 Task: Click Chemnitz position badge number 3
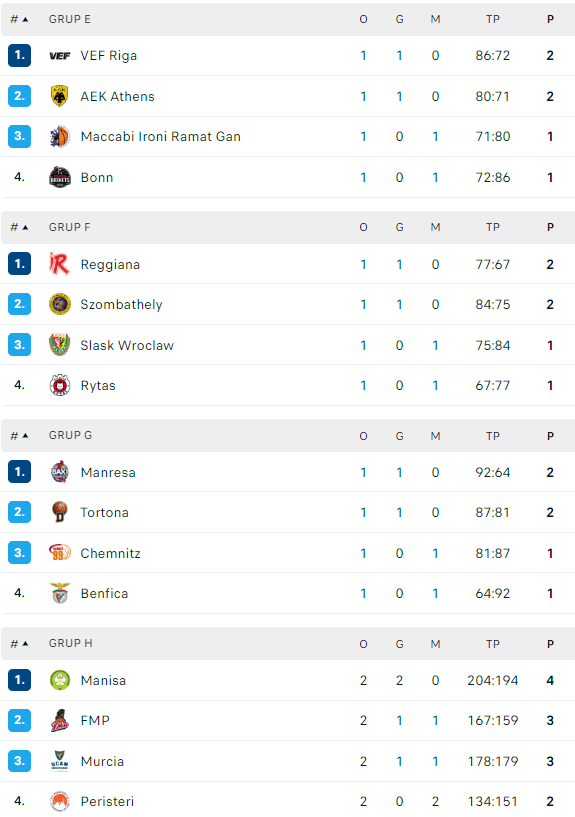pyautogui.click(x=19, y=553)
